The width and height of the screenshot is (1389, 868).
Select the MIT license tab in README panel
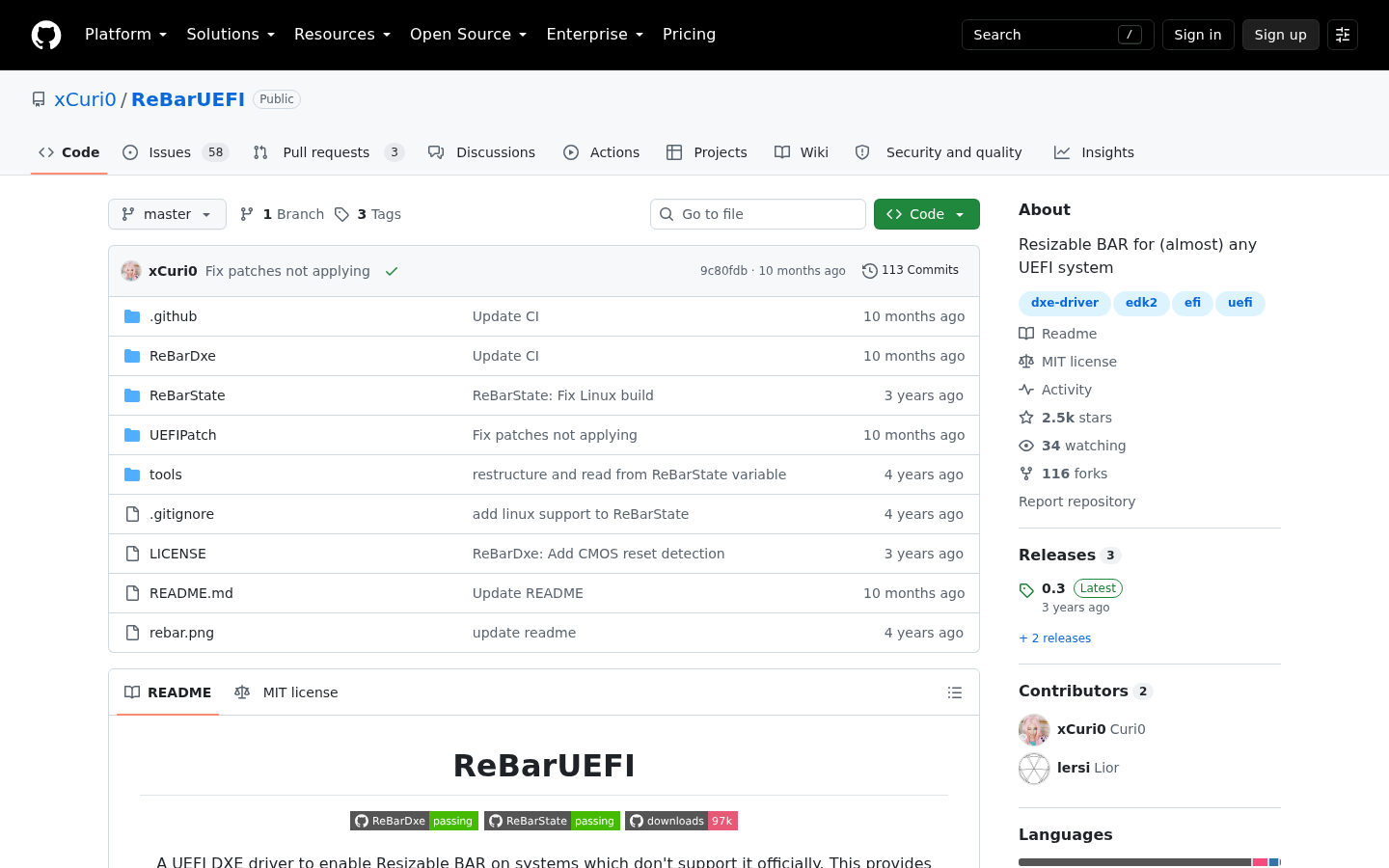(286, 692)
